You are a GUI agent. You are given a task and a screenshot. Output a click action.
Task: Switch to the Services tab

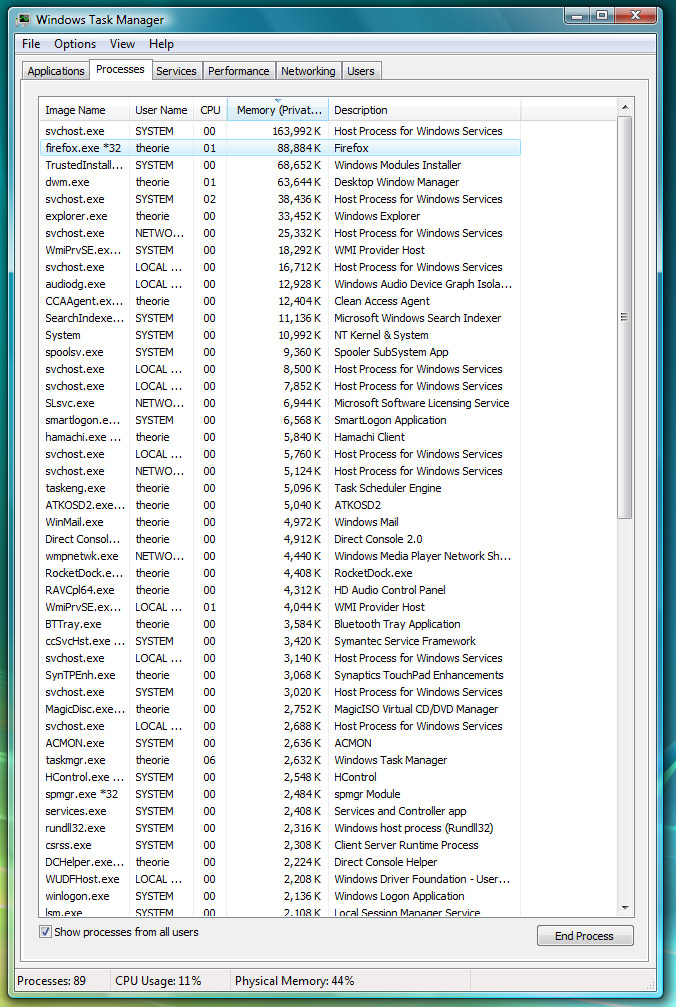(176, 71)
